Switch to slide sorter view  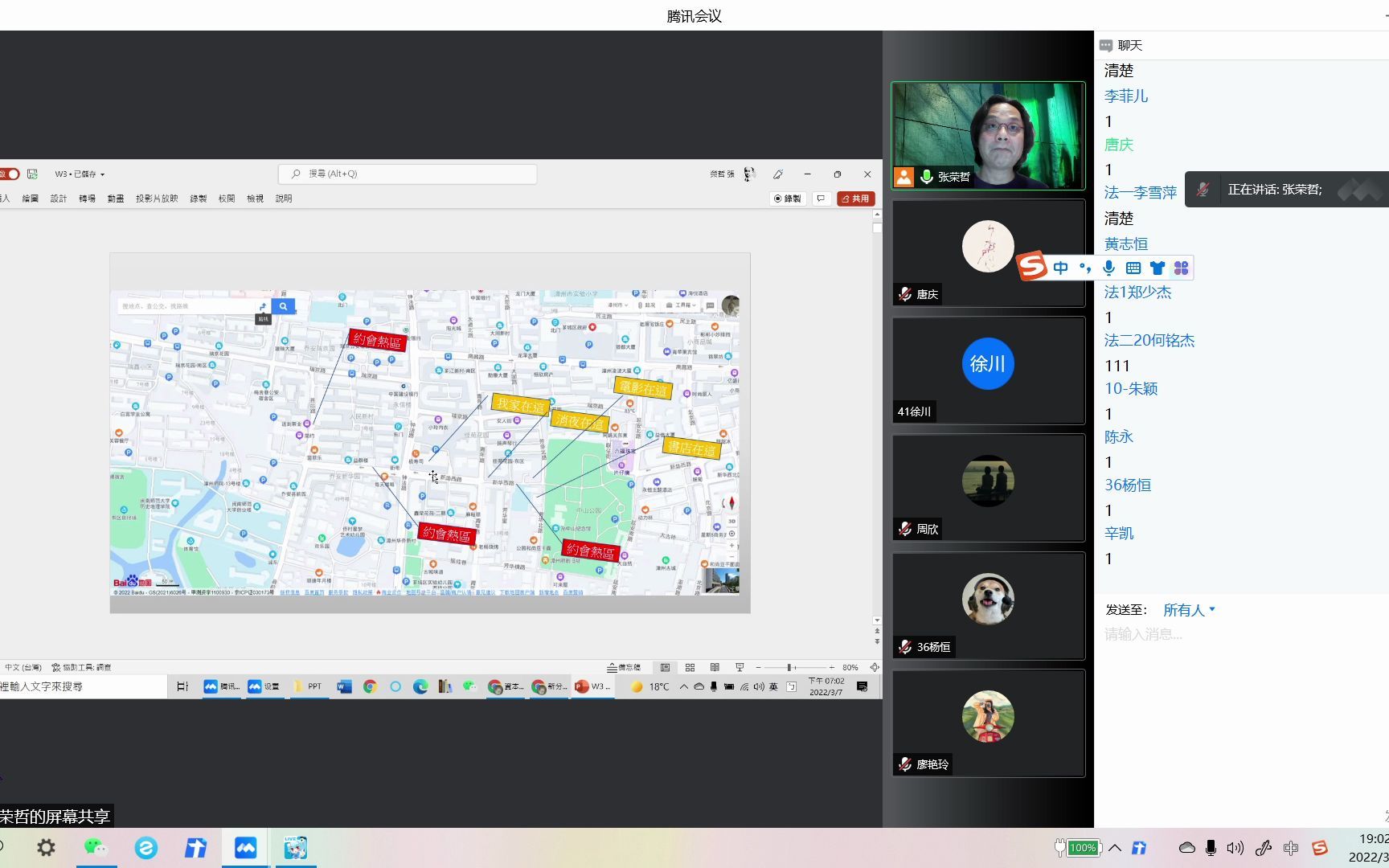pos(690,667)
